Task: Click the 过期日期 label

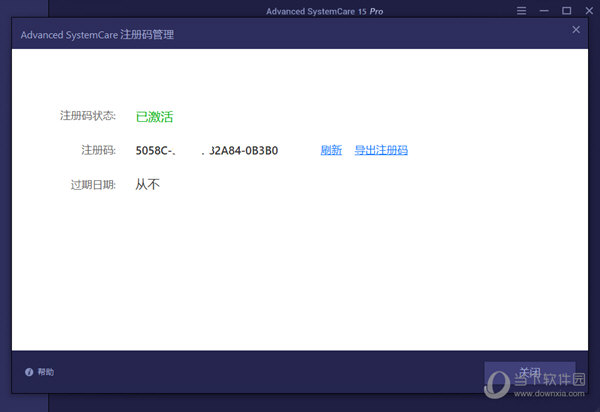Action: [93, 185]
